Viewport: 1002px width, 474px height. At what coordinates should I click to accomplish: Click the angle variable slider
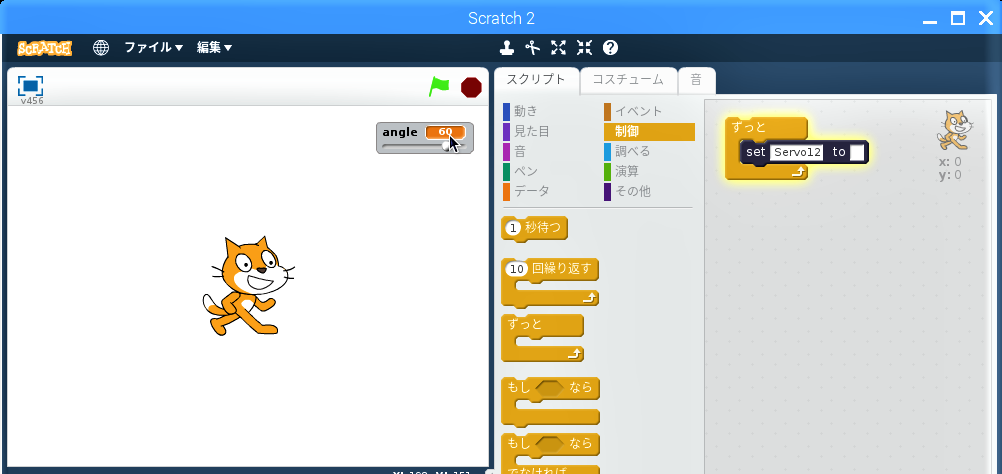point(424,146)
